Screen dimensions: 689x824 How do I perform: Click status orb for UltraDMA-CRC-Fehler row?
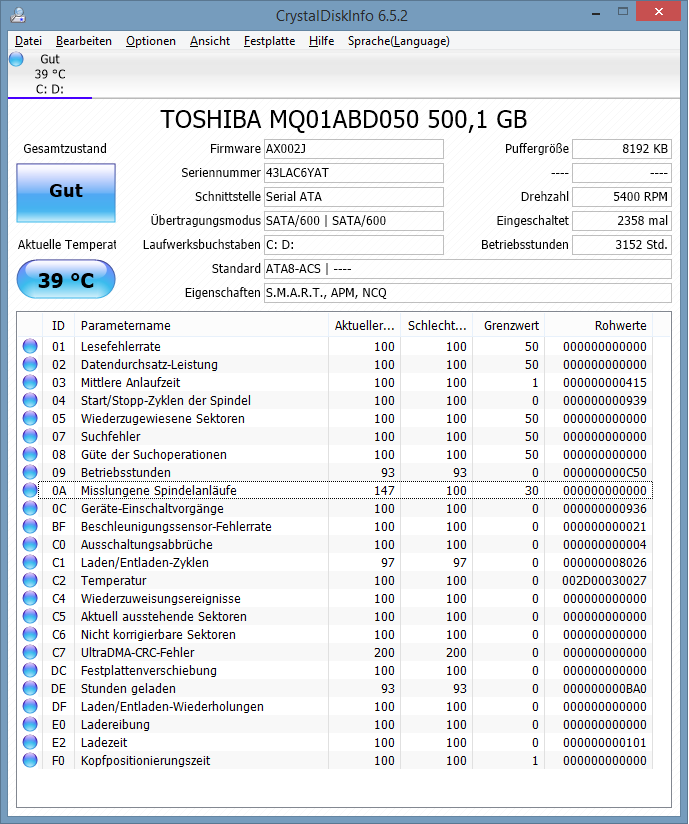coord(30,652)
